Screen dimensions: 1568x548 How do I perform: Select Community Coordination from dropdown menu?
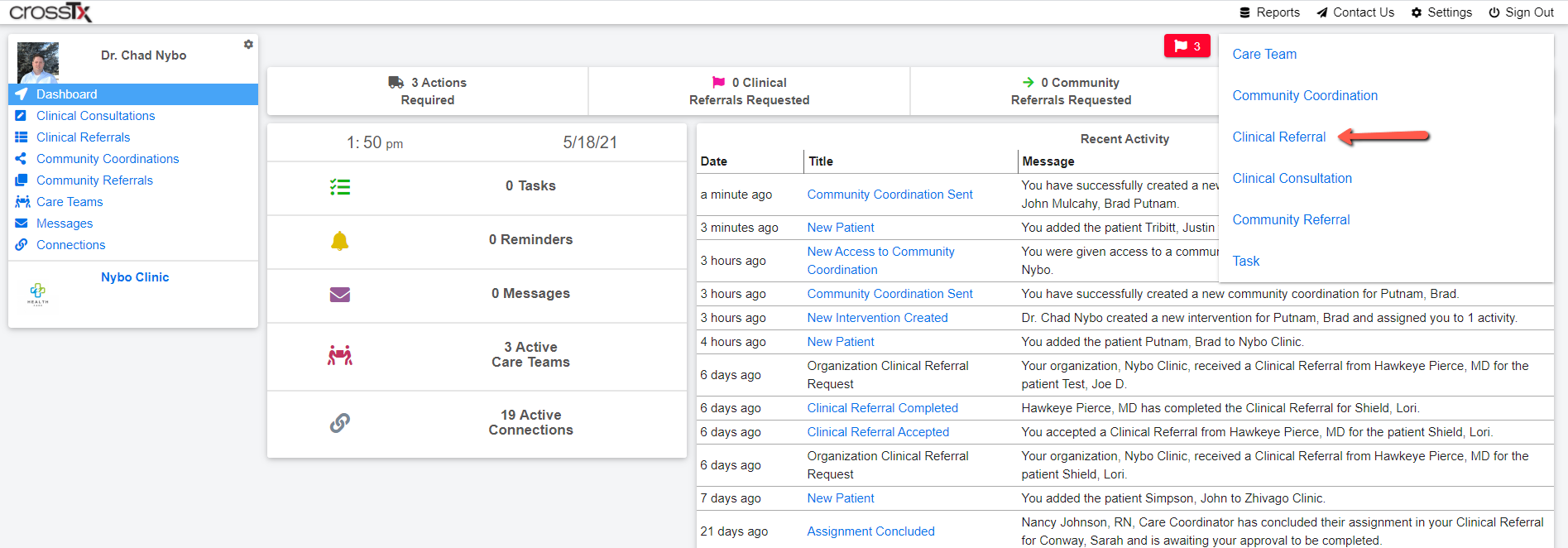(1305, 96)
